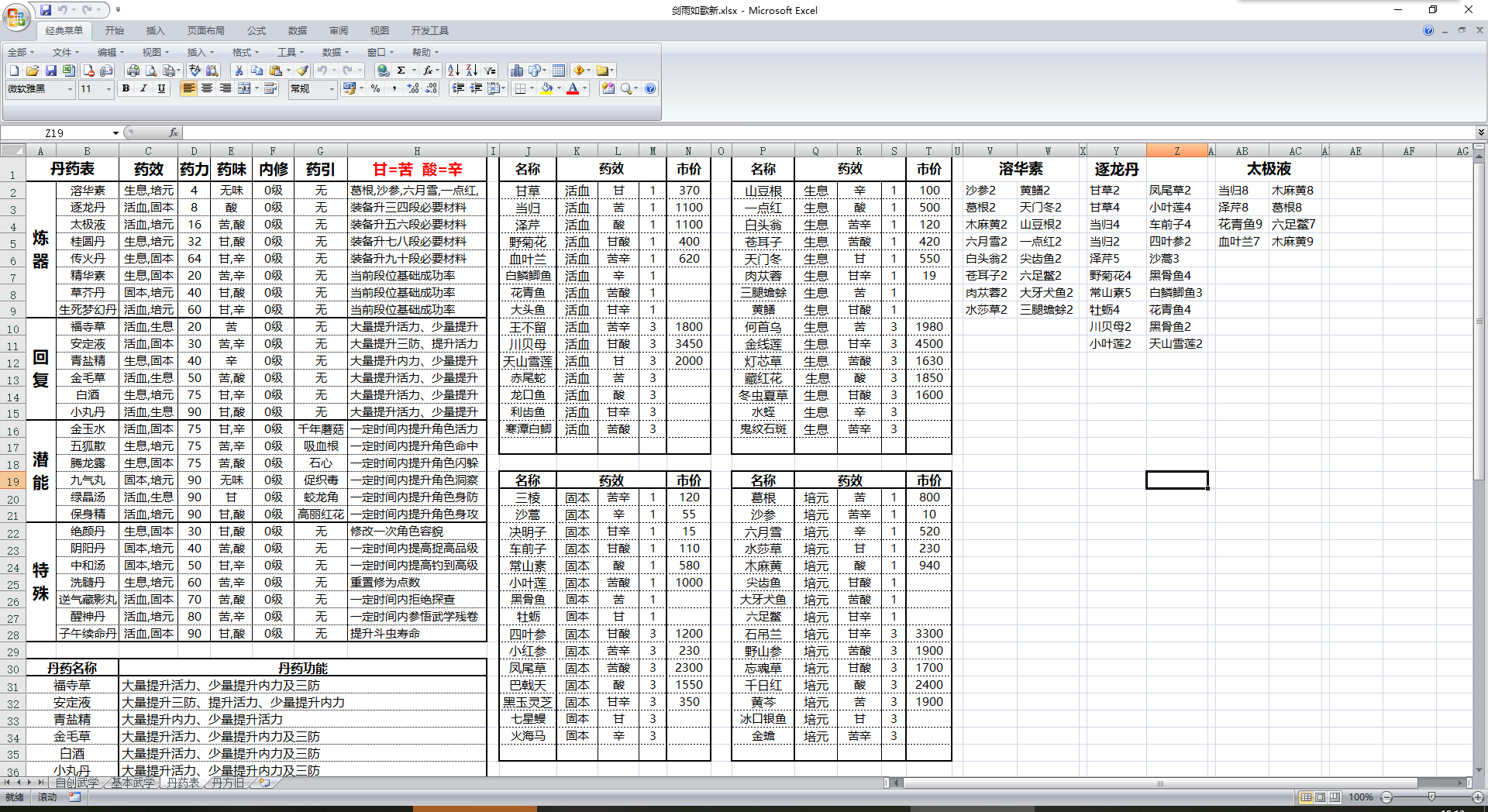Click the percent style icon
1488x812 pixels.
pyautogui.click(x=375, y=89)
